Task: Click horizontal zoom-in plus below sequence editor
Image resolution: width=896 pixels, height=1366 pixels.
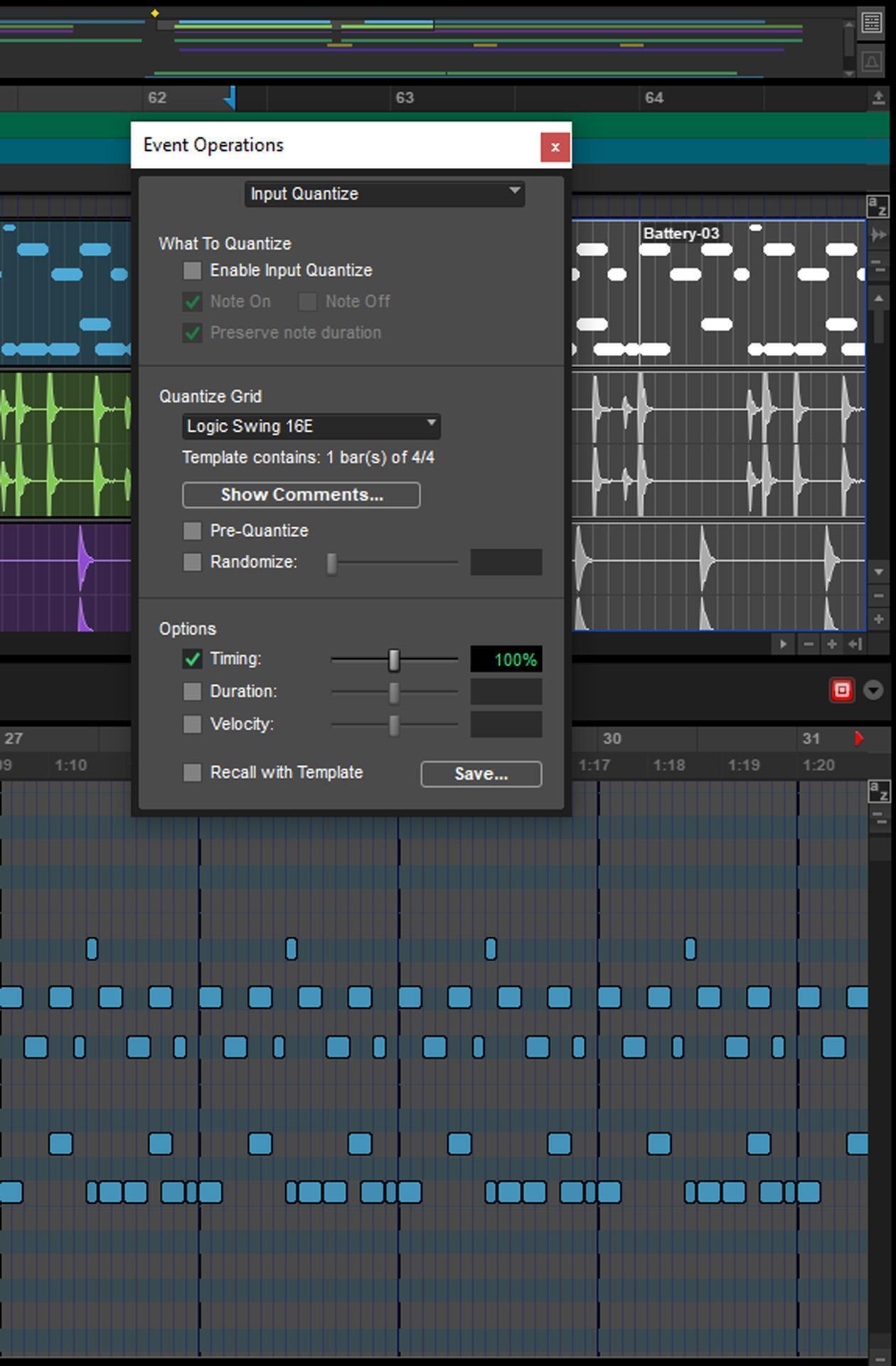Action: click(x=831, y=645)
